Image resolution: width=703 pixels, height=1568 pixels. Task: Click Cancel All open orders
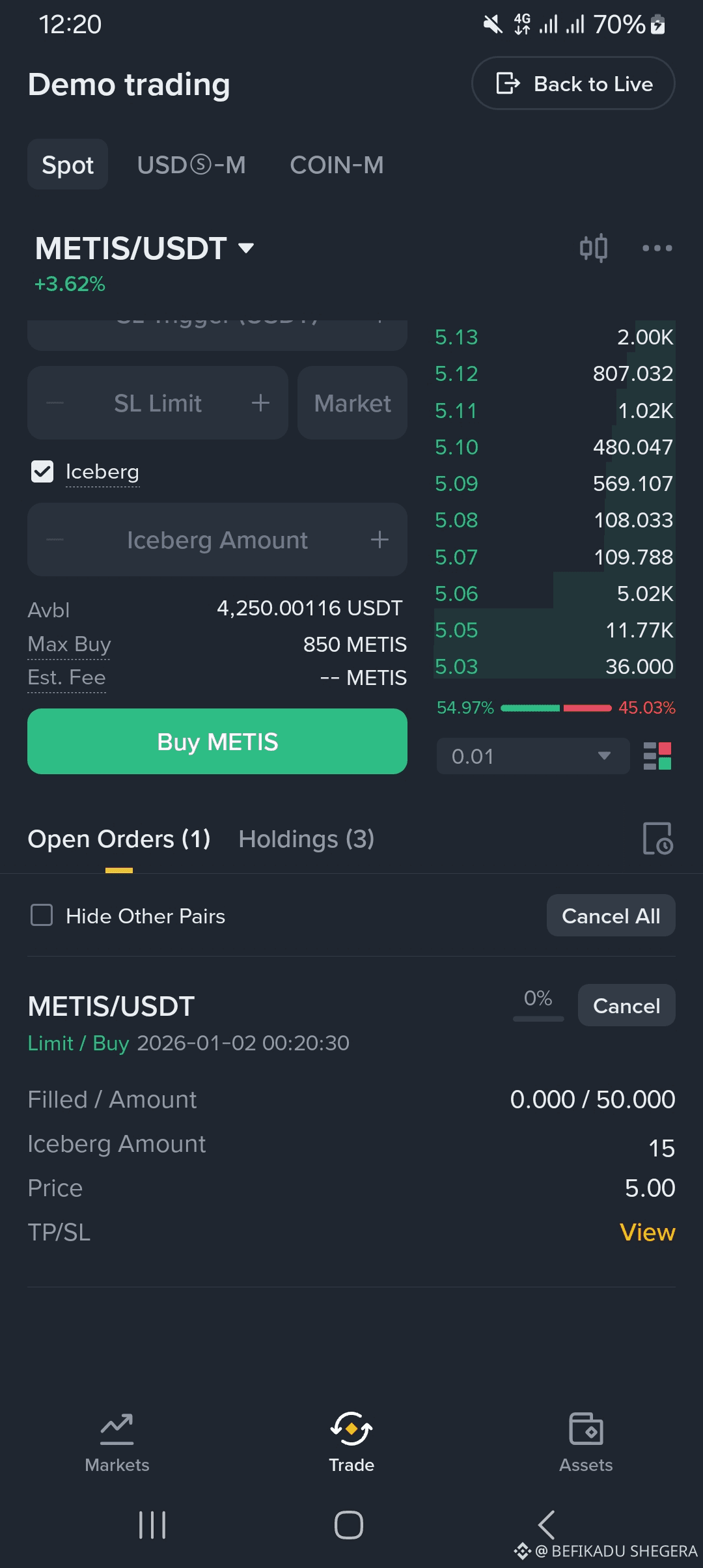pos(611,916)
